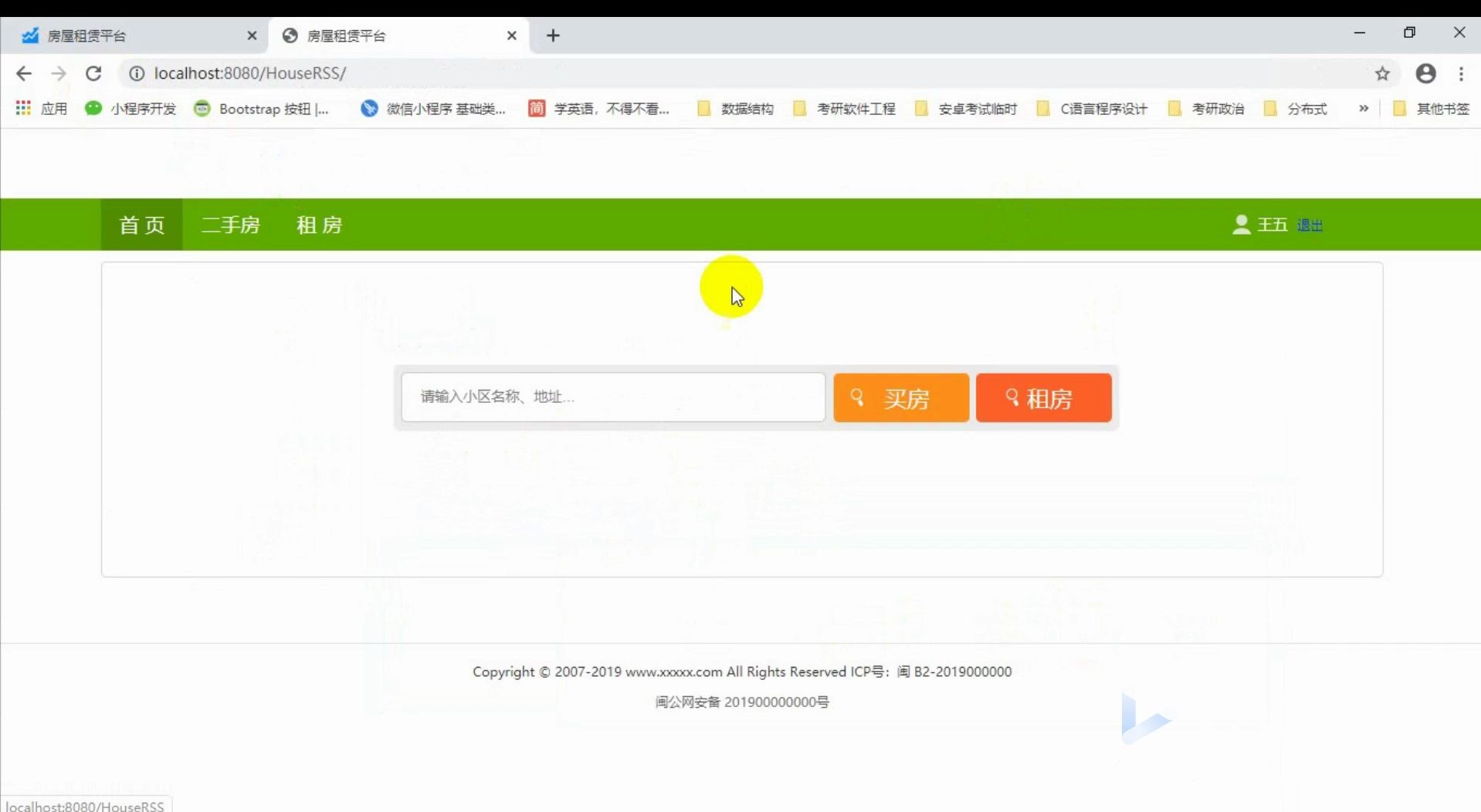Click the 闽公网安备 201900000000号 text
The width and height of the screenshot is (1481, 812).
(742, 702)
